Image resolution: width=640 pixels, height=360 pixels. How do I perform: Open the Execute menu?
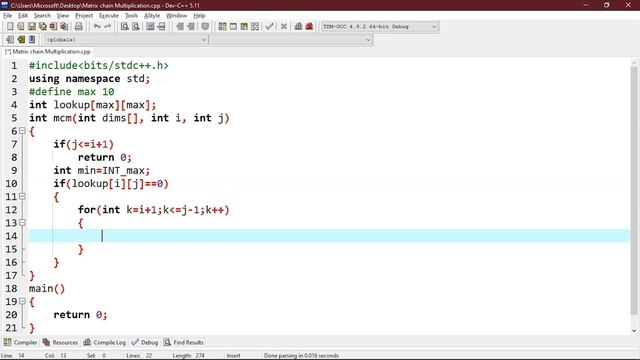pyautogui.click(x=109, y=16)
